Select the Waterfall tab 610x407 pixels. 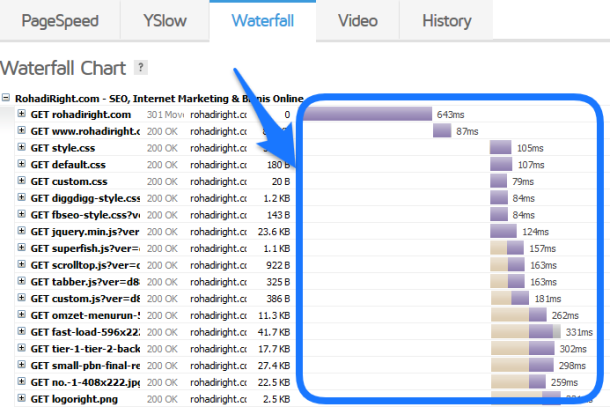pyautogui.click(x=263, y=21)
